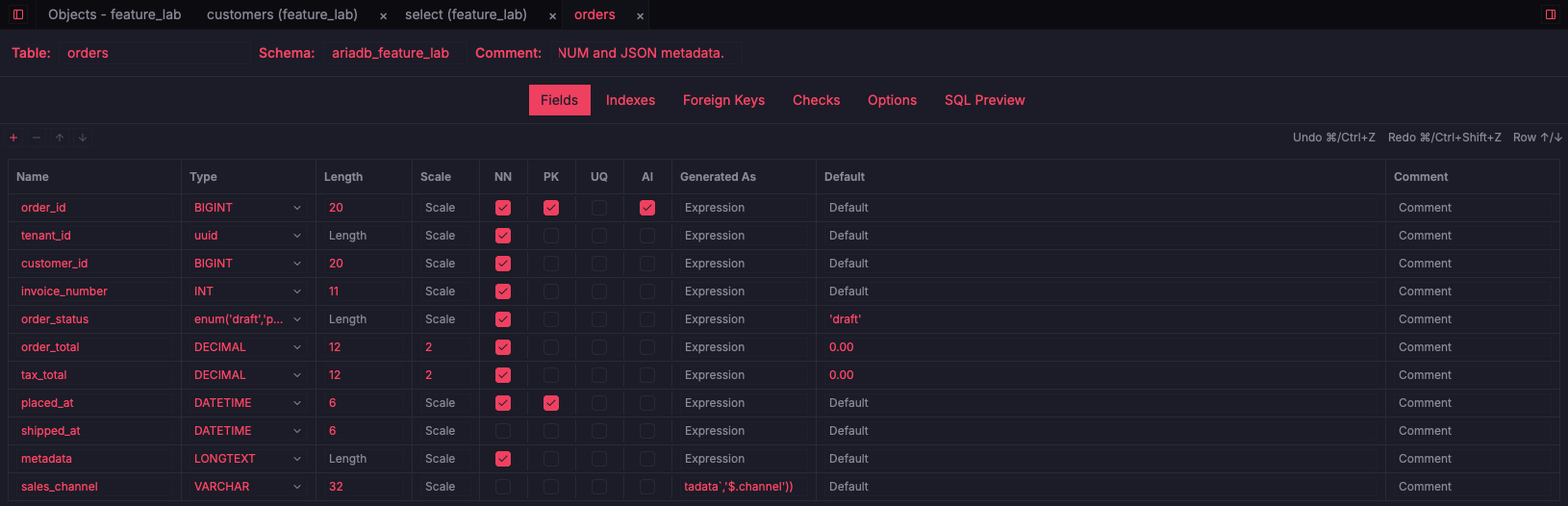Edit length 32 of sales_channel
Image resolution: width=1568 pixels, height=506 pixels.
[x=364, y=487]
